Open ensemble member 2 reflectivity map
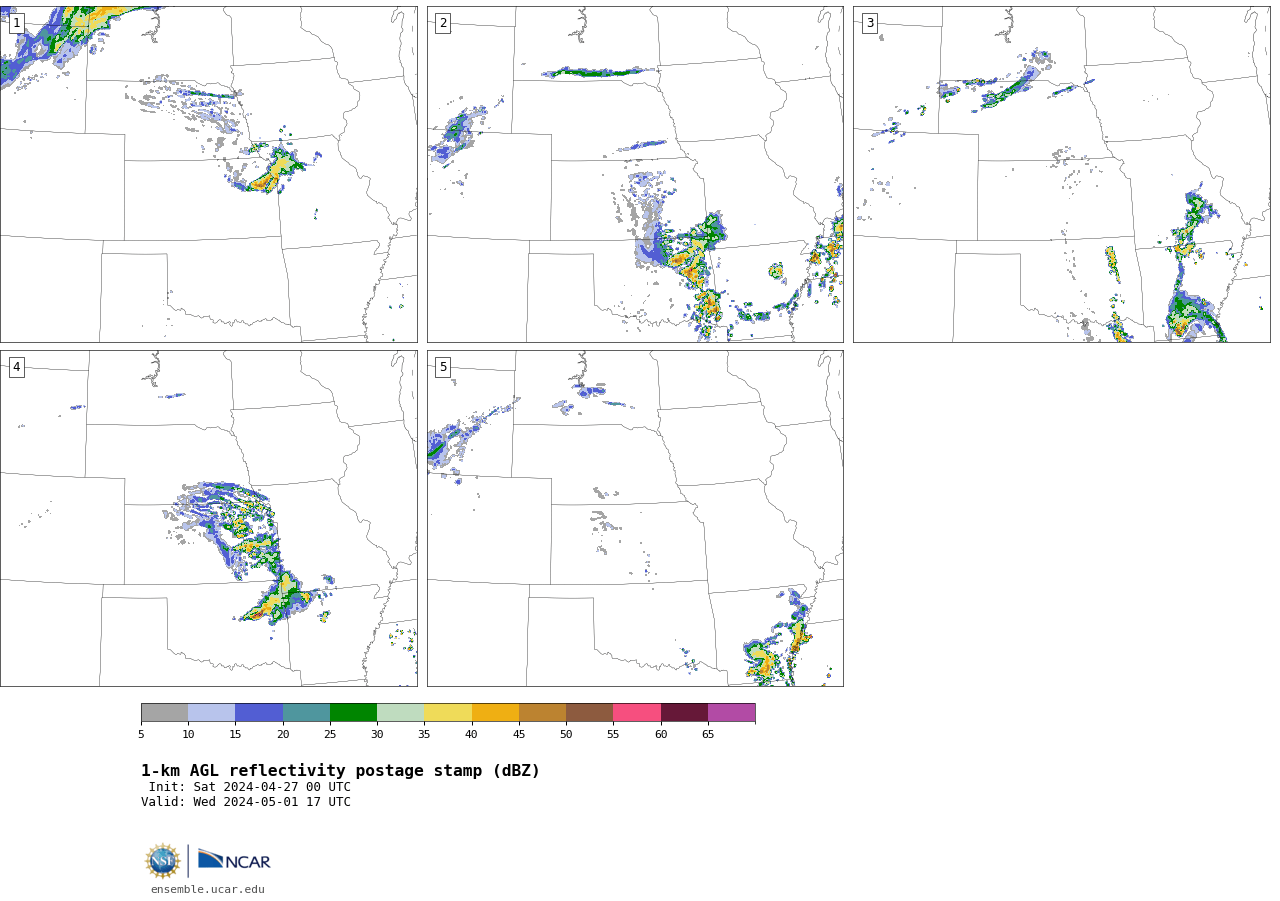1280x901 pixels. (635, 174)
